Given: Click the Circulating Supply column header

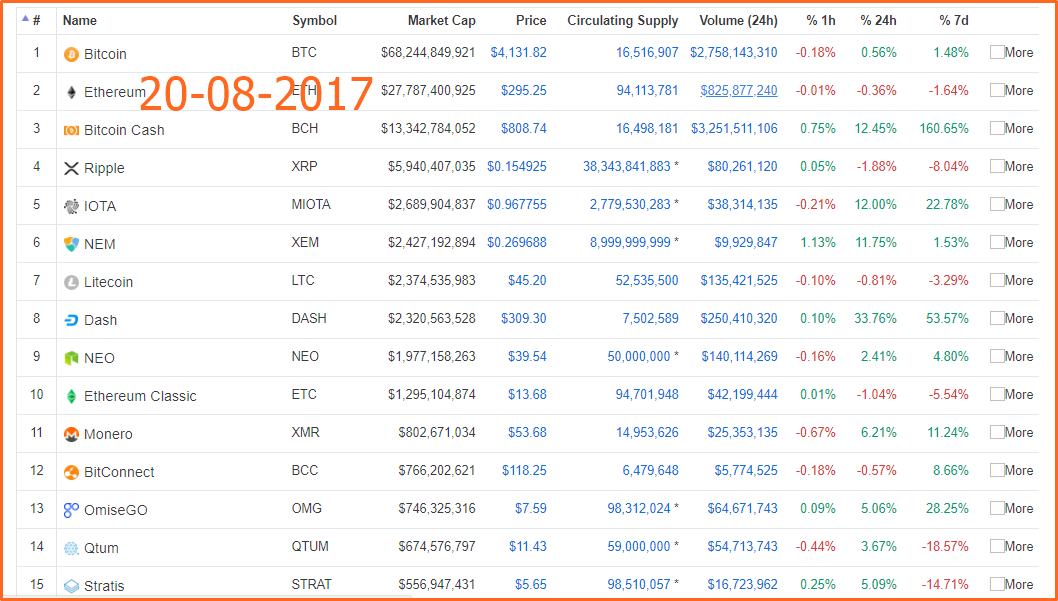Looking at the screenshot, I should tap(623, 21).
